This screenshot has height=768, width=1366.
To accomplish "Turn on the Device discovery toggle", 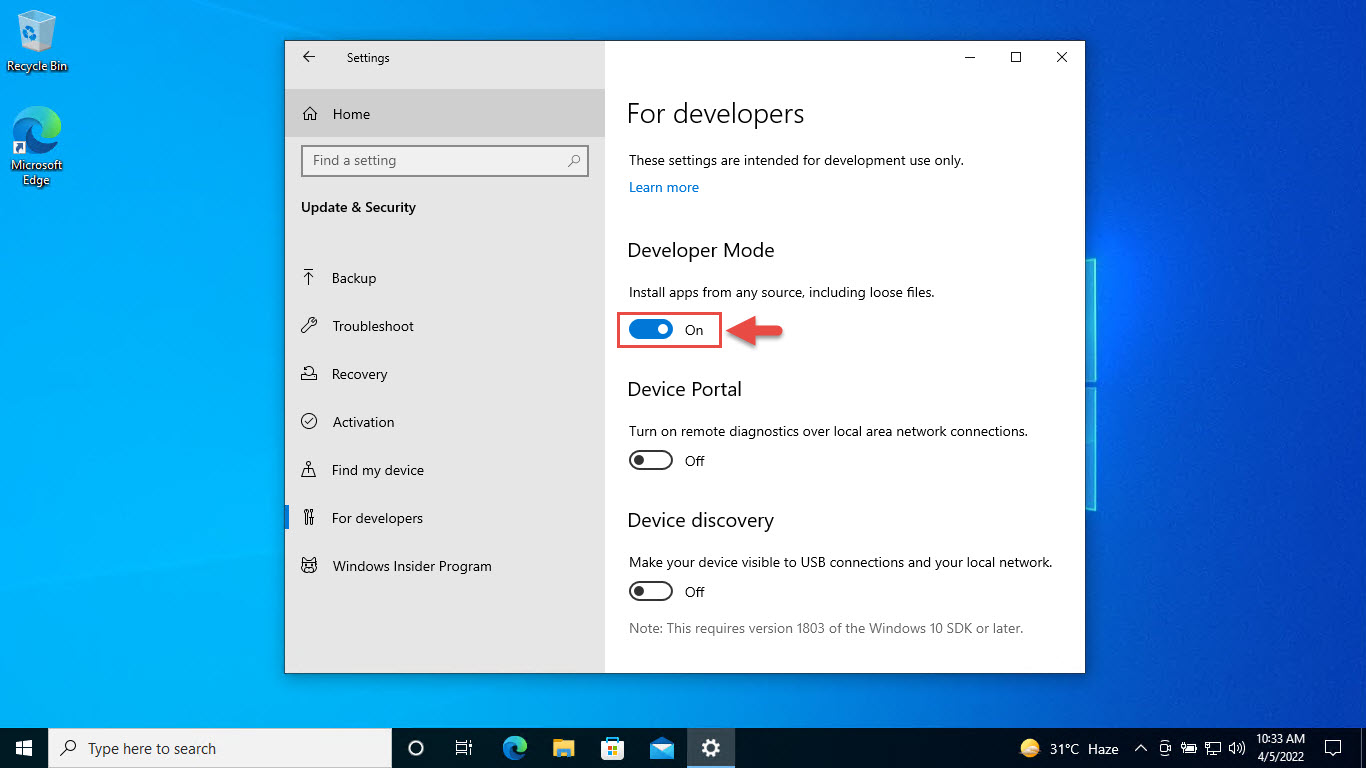I will pos(651,592).
